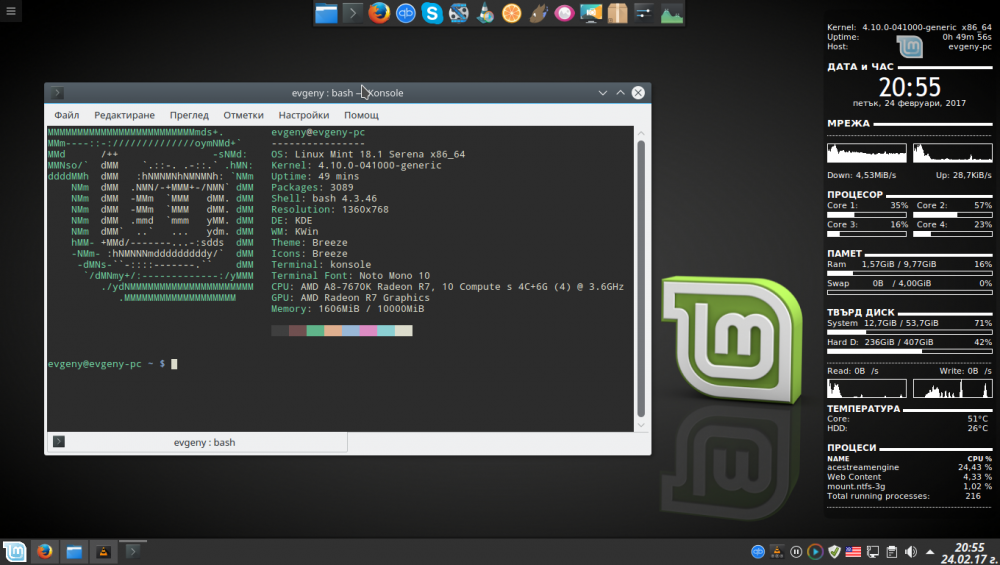The width and height of the screenshot is (1000, 565).
Task: Click the brown animal icon in the top dock
Action: click(x=538, y=13)
